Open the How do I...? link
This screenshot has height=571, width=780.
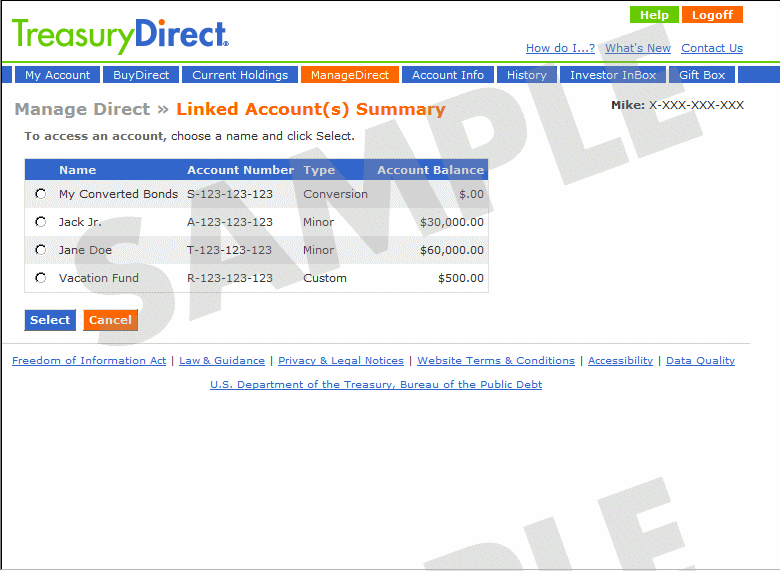[x=560, y=48]
